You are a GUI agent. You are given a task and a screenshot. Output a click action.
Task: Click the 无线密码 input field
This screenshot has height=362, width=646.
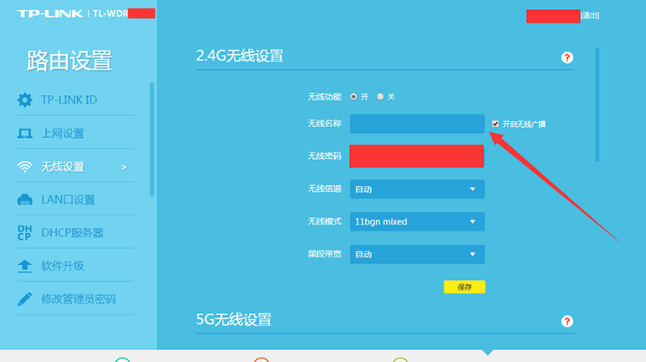click(417, 156)
